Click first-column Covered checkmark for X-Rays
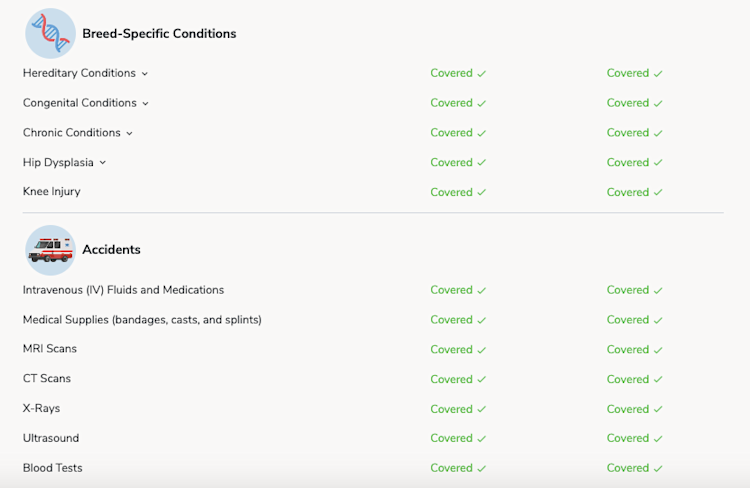 [482, 409]
